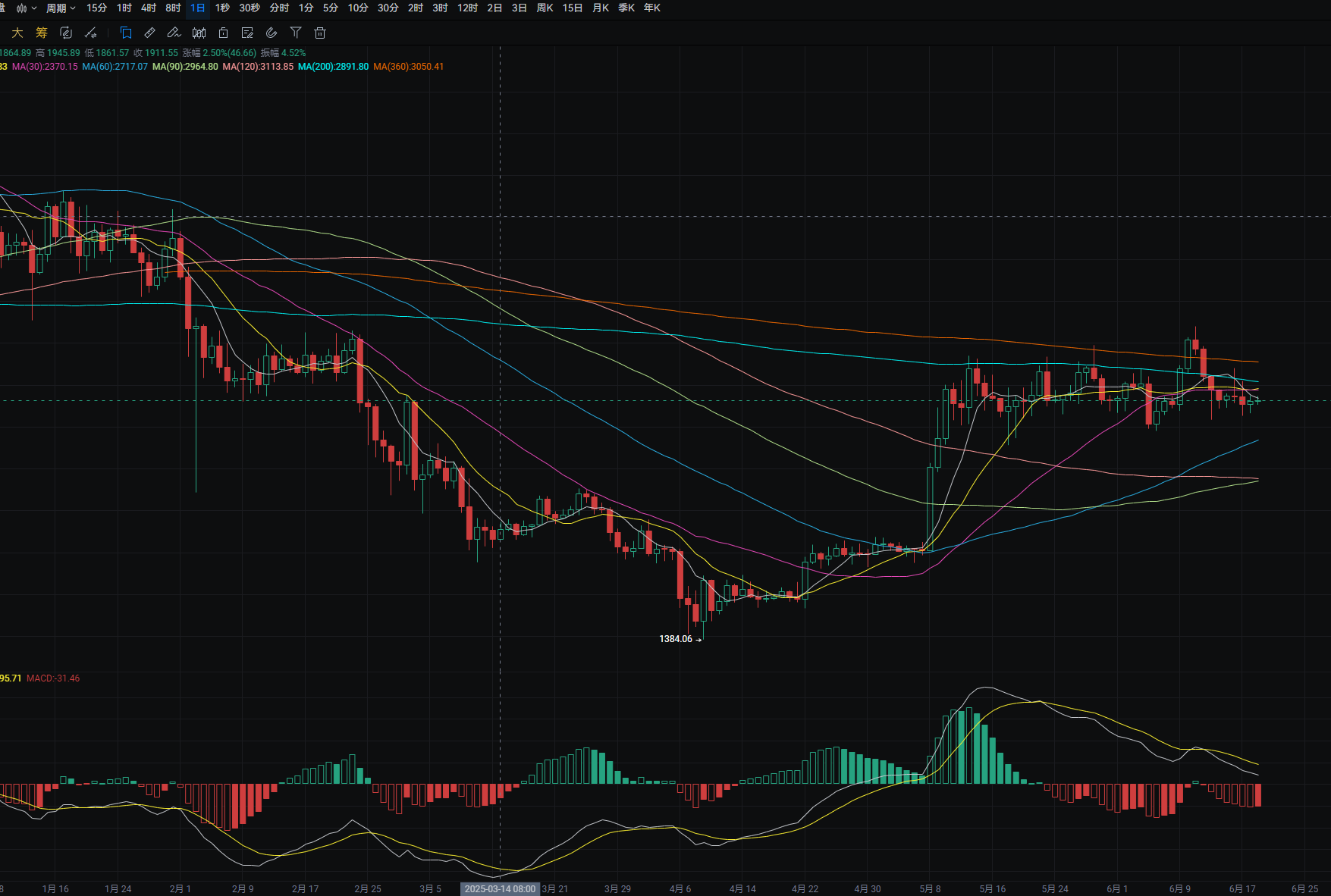
Task: Expand the 周期 period dropdown
Action: pyautogui.click(x=61, y=8)
